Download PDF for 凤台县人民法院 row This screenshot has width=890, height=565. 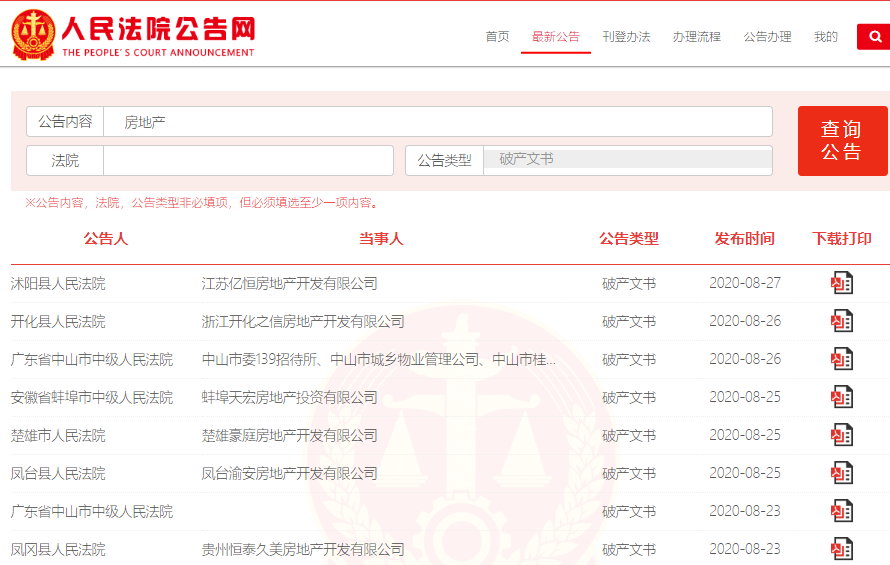842,473
